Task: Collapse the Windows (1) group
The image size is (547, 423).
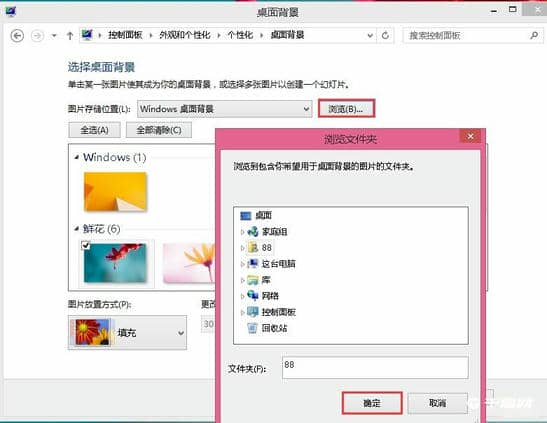Action: point(76,158)
